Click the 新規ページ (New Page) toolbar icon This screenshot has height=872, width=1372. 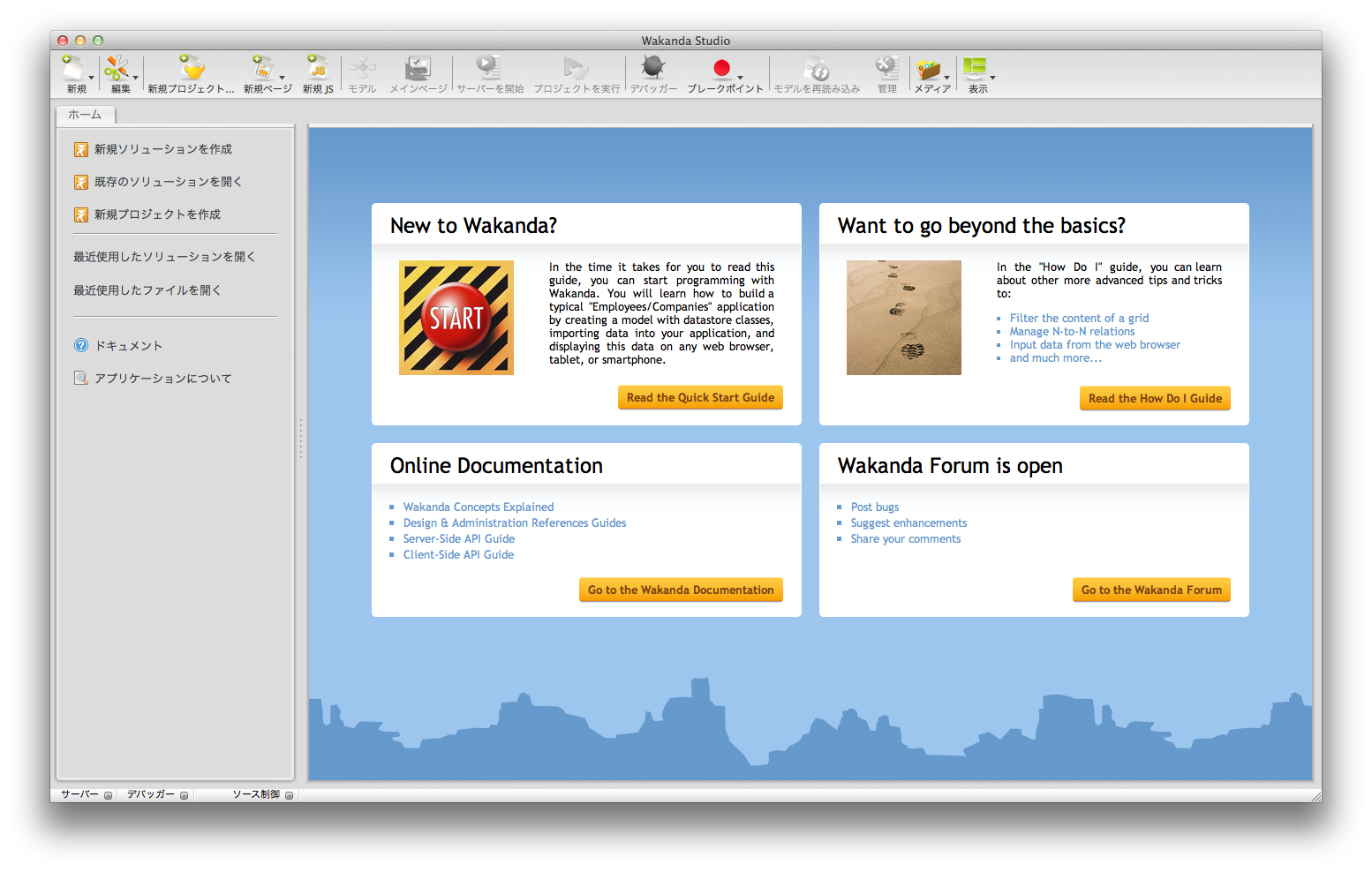click(263, 69)
